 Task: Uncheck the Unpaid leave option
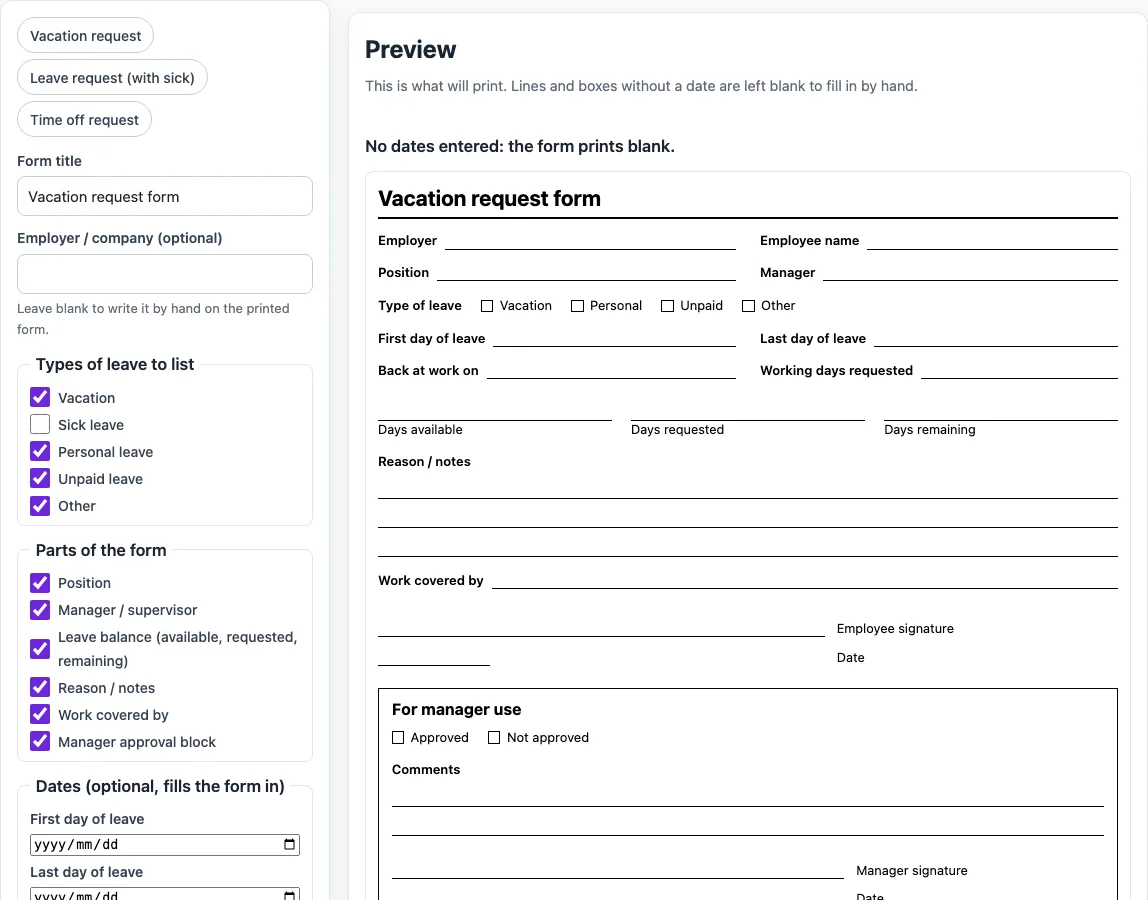click(x=40, y=479)
